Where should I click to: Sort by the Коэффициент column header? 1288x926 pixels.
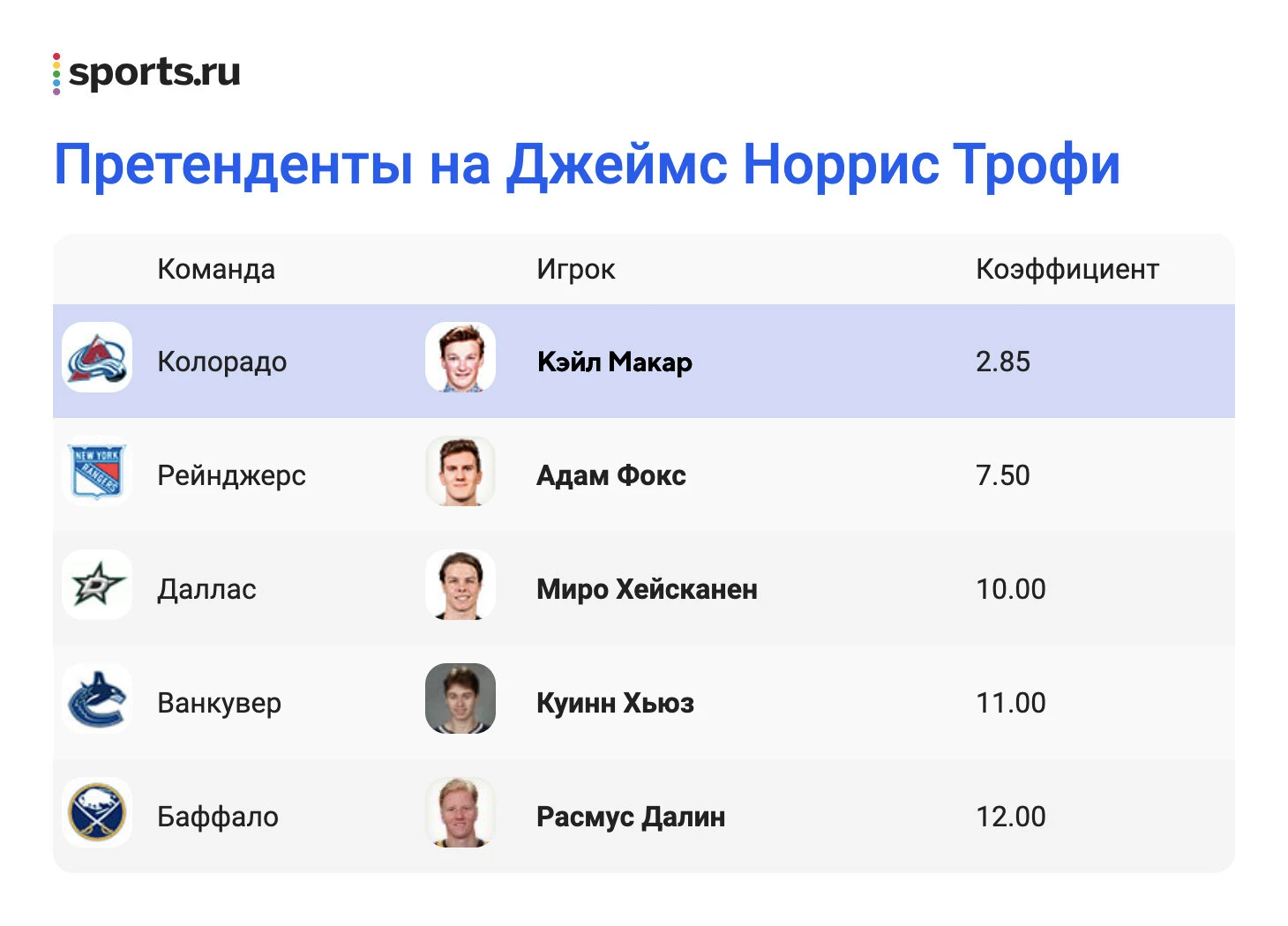(x=1067, y=269)
